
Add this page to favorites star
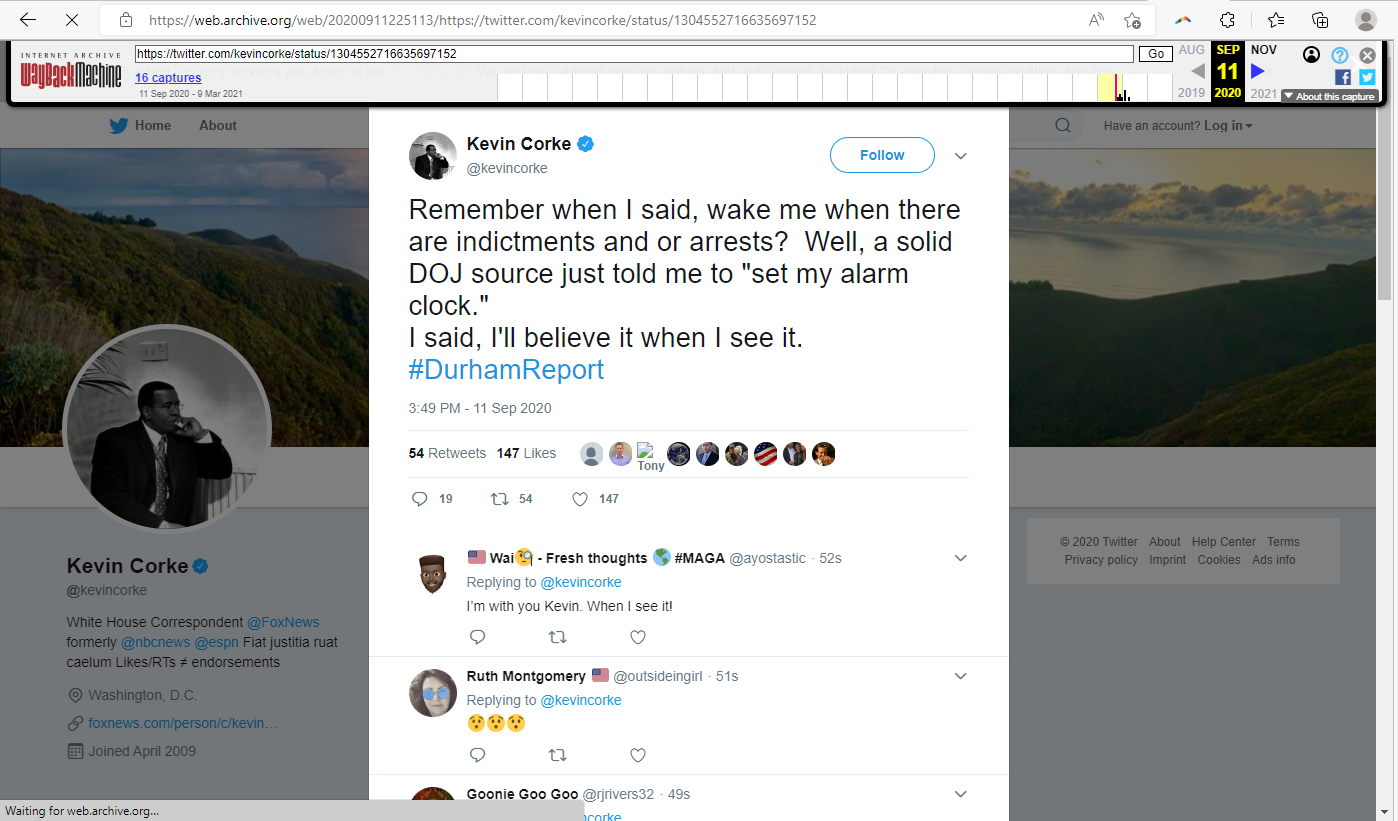click(x=1132, y=20)
